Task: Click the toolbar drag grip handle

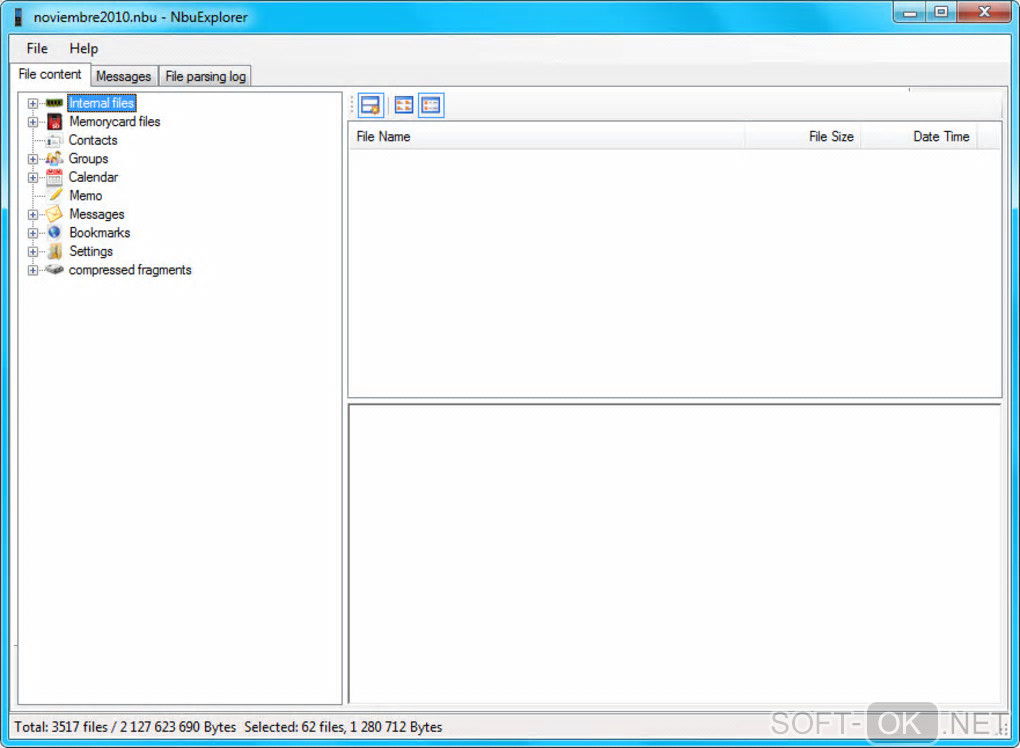Action: coord(352,105)
